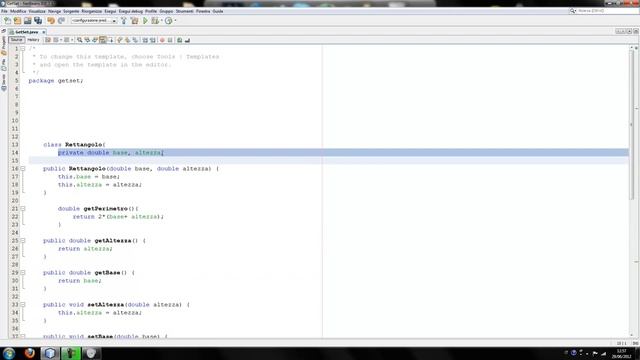Collapse the Rettangolo constructor fold at line 16
This screenshot has width=640, height=360.
tap(23, 169)
